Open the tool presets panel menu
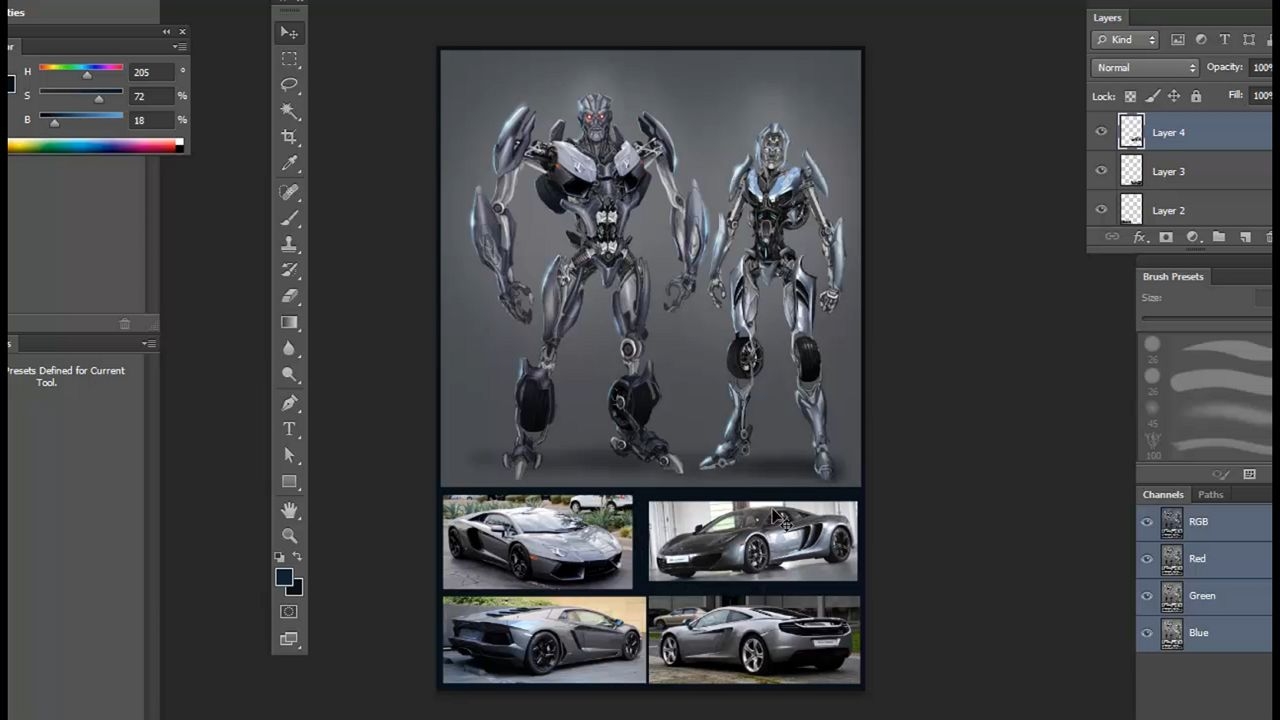 (x=149, y=344)
